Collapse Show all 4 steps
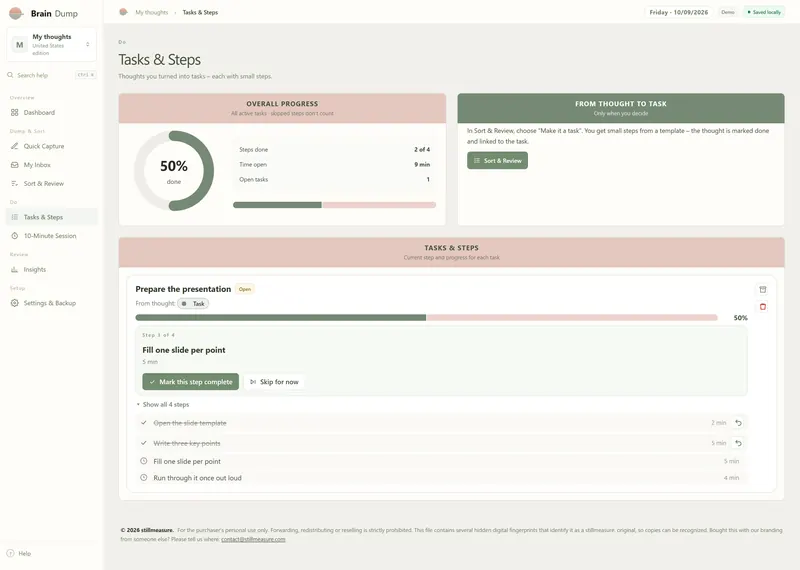This screenshot has height=570, width=800. tap(163, 404)
